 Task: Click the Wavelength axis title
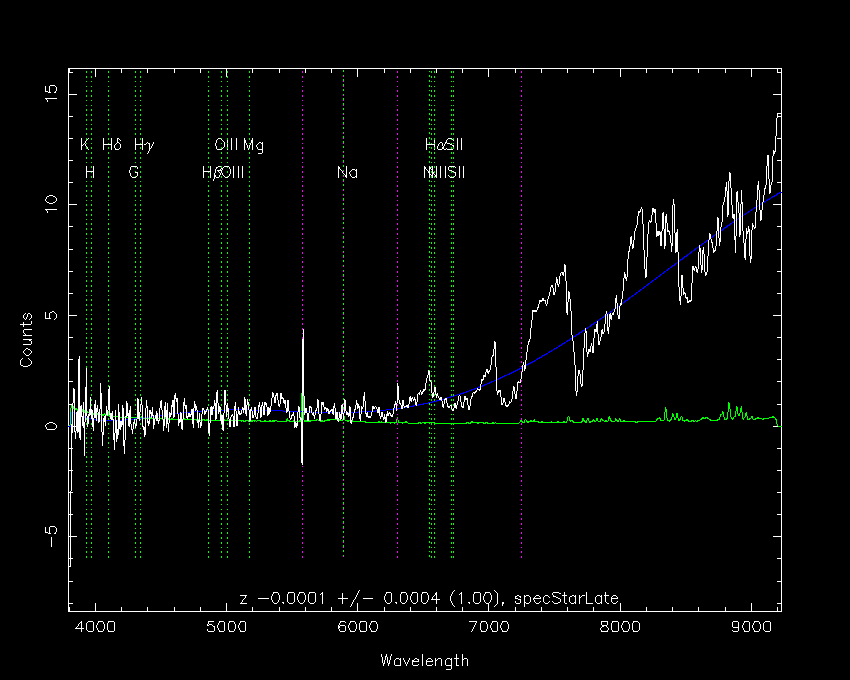[x=424, y=660]
